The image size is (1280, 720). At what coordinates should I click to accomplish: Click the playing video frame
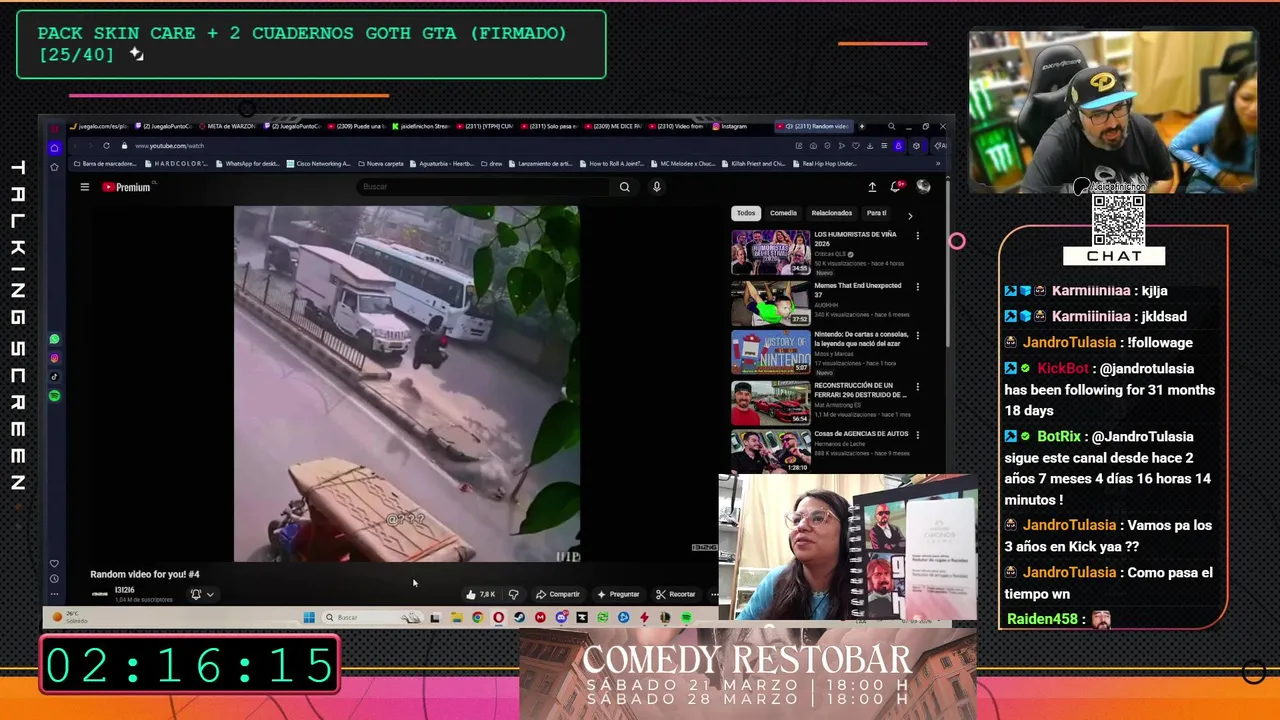pyautogui.click(x=407, y=384)
